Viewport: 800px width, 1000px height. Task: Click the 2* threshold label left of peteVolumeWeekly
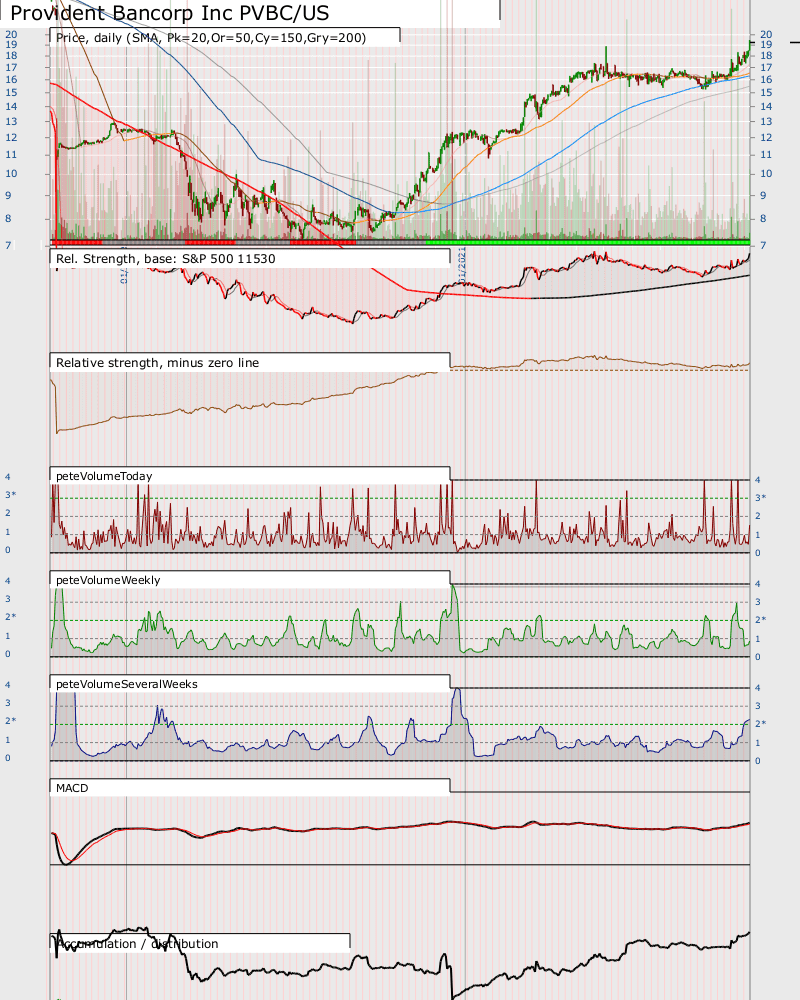[11, 617]
